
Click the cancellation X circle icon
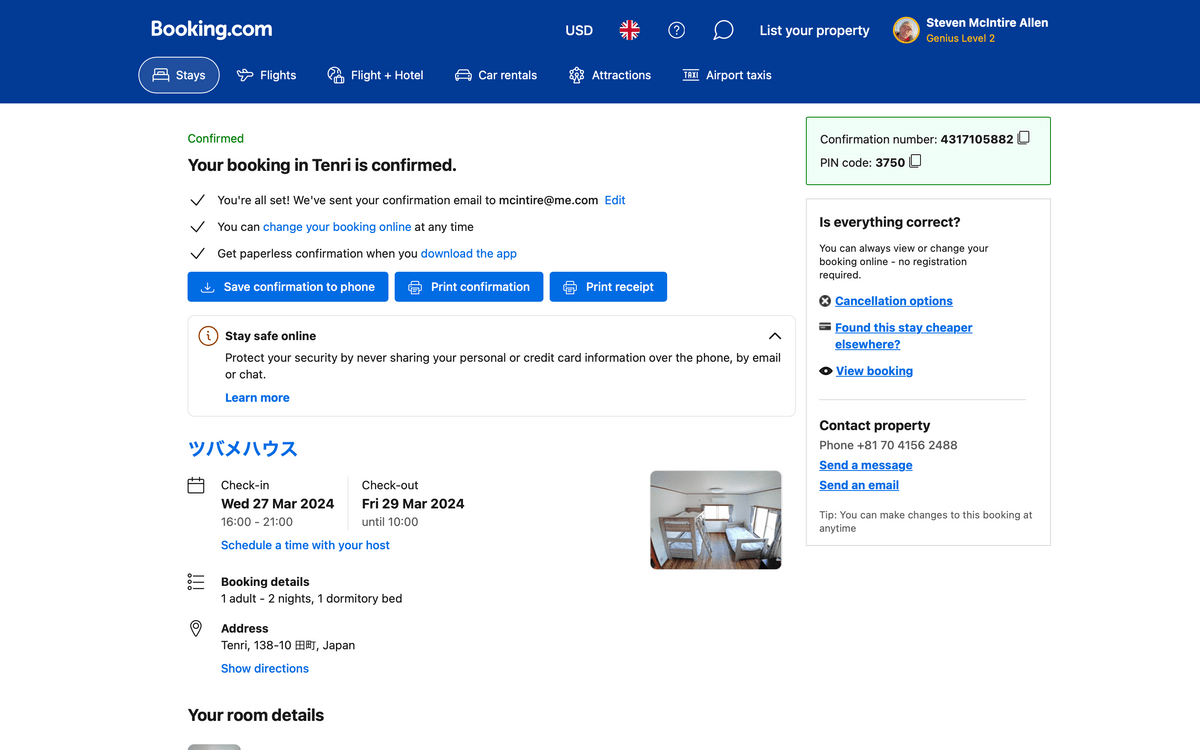point(825,301)
